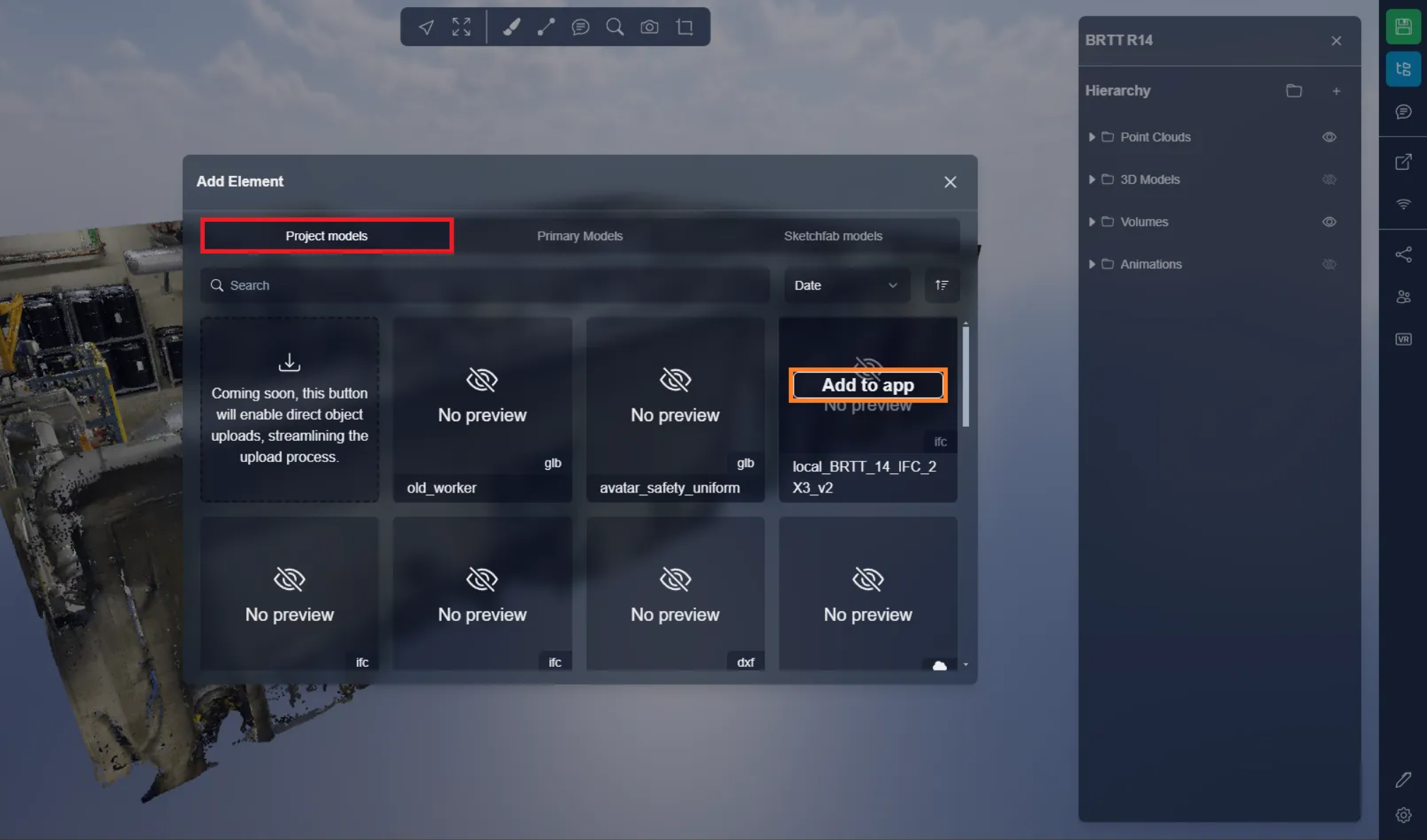Open the Date sort dropdown
Viewport: 1427px width, 840px height.
click(845, 285)
